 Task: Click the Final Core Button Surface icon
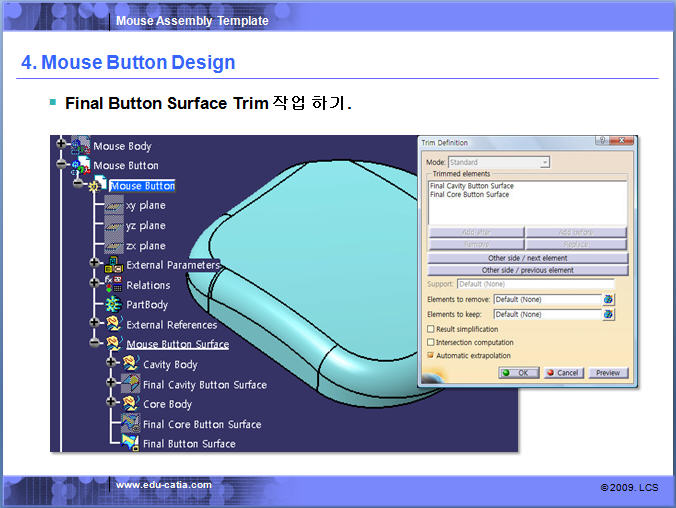[130, 424]
